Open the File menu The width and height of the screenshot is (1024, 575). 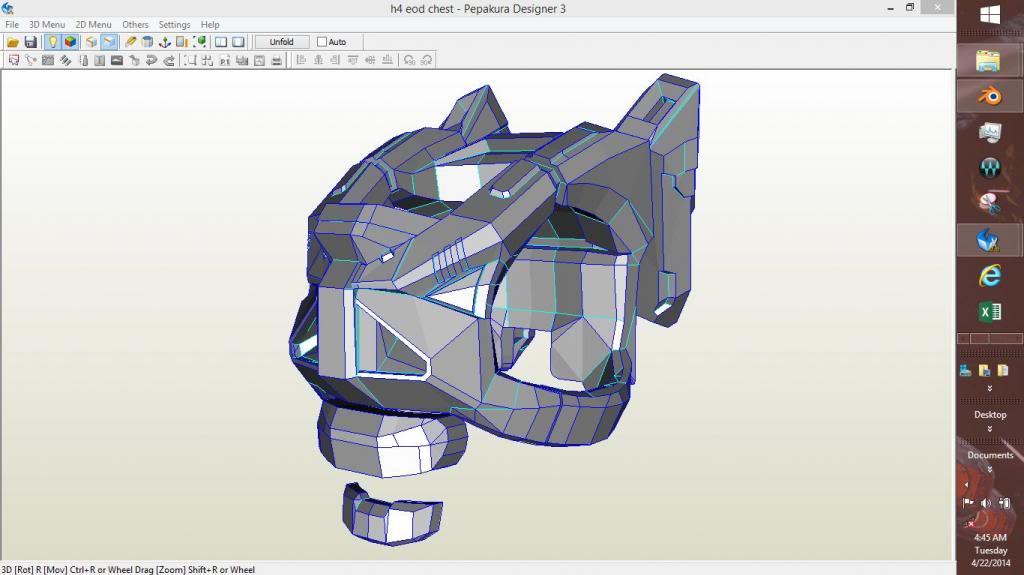[12, 24]
